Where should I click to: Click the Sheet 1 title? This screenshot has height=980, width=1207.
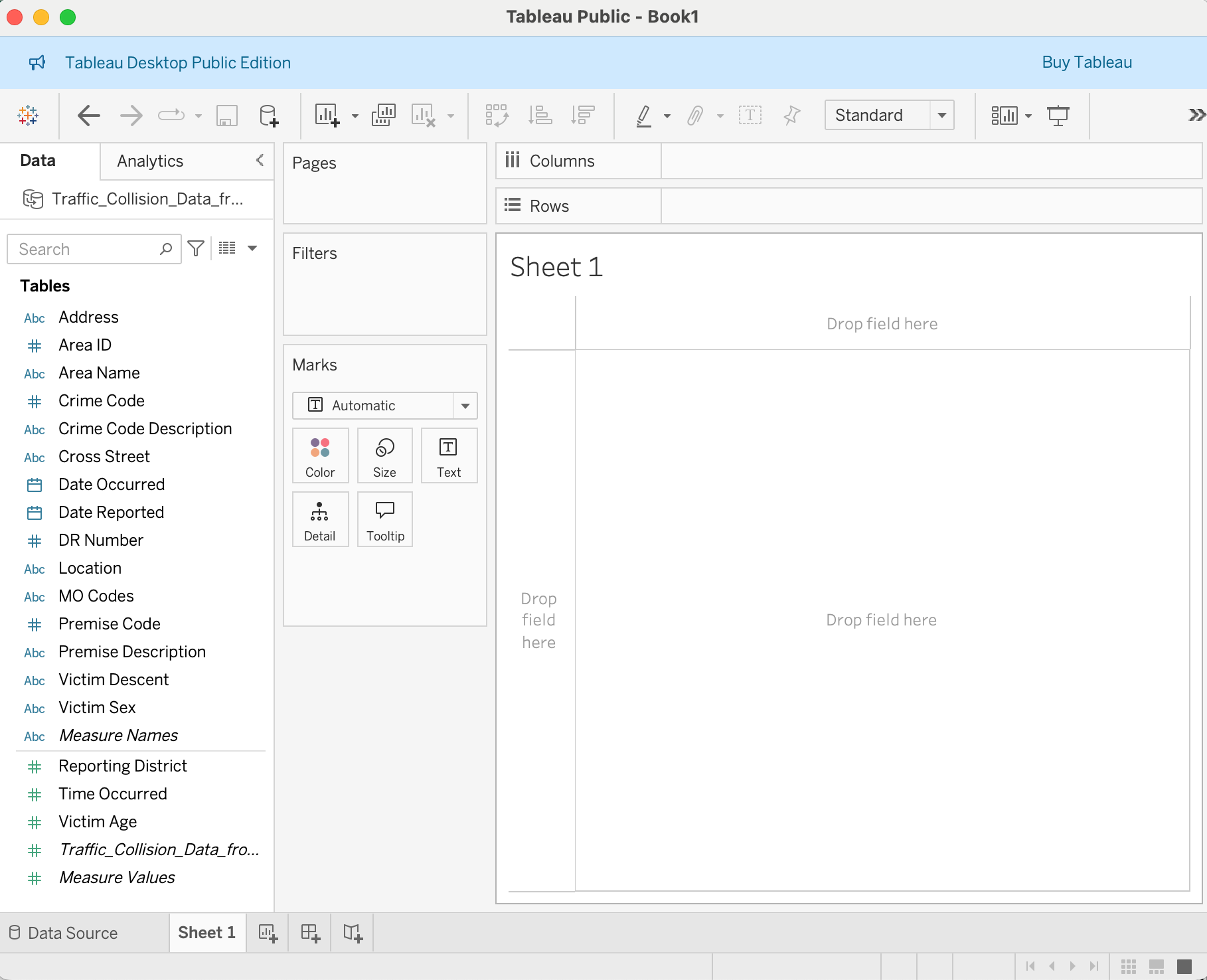pos(556,267)
